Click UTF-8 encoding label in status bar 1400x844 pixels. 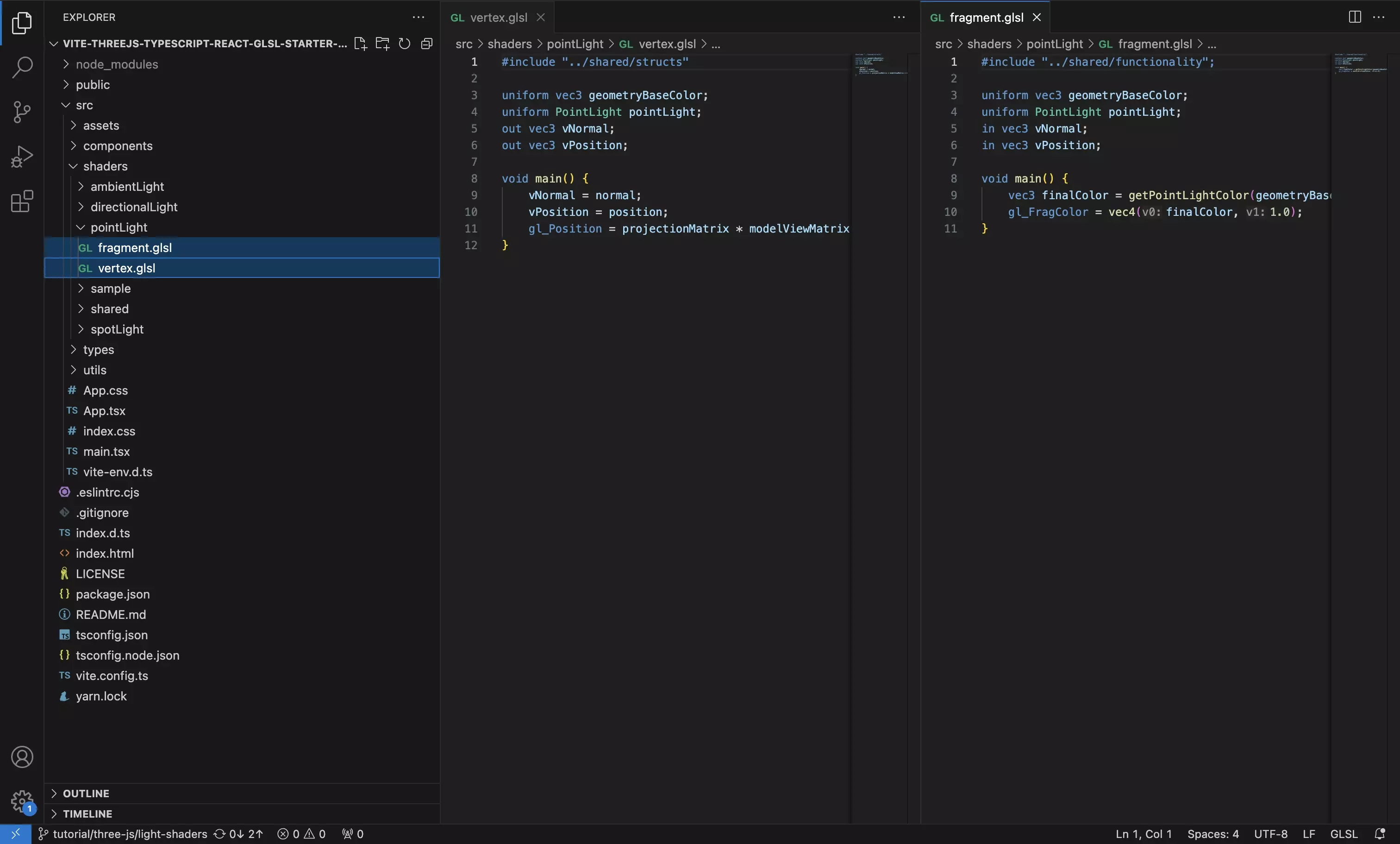[x=1270, y=833]
